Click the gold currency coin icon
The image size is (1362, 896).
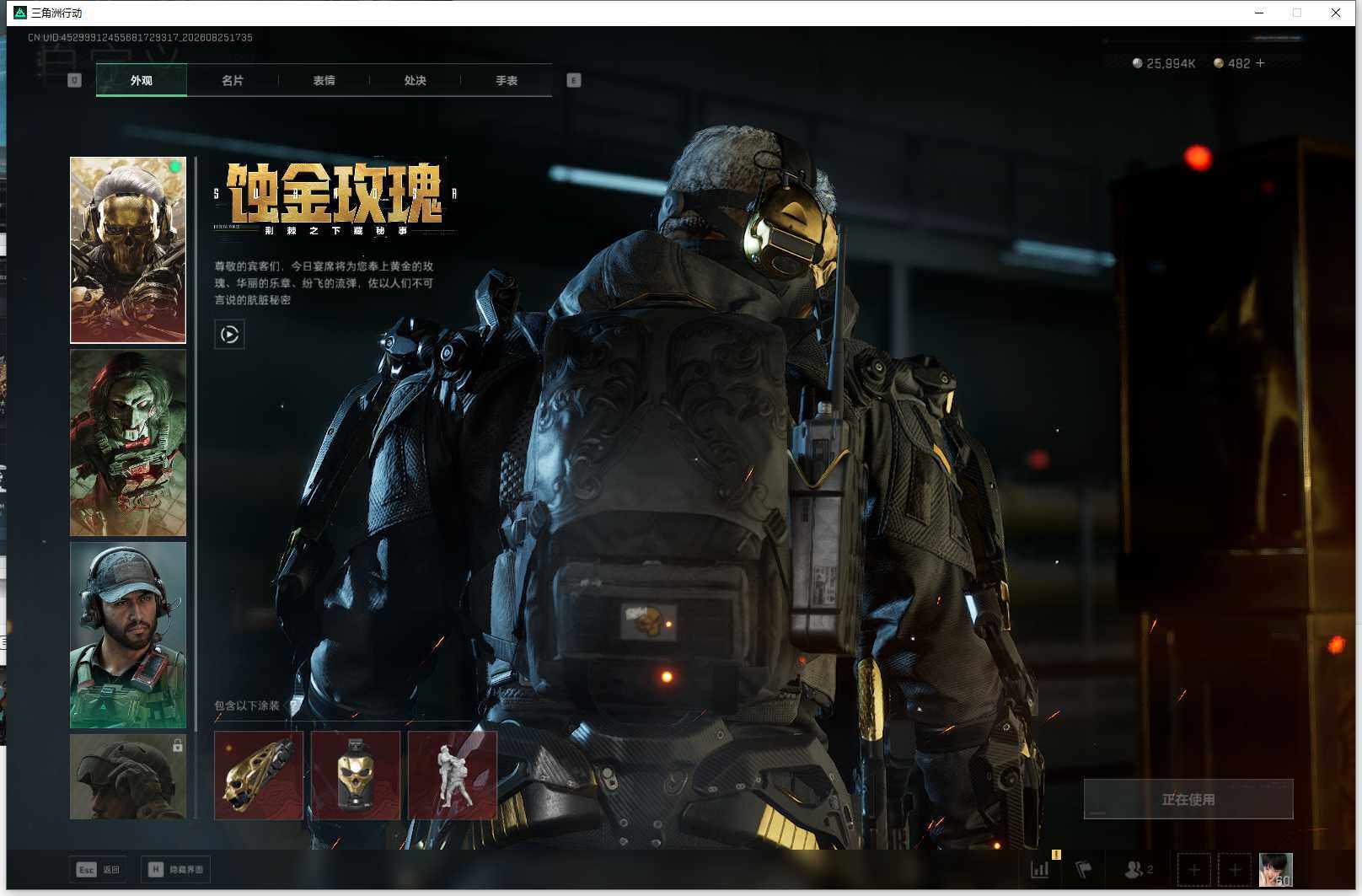(x=1219, y=63)
